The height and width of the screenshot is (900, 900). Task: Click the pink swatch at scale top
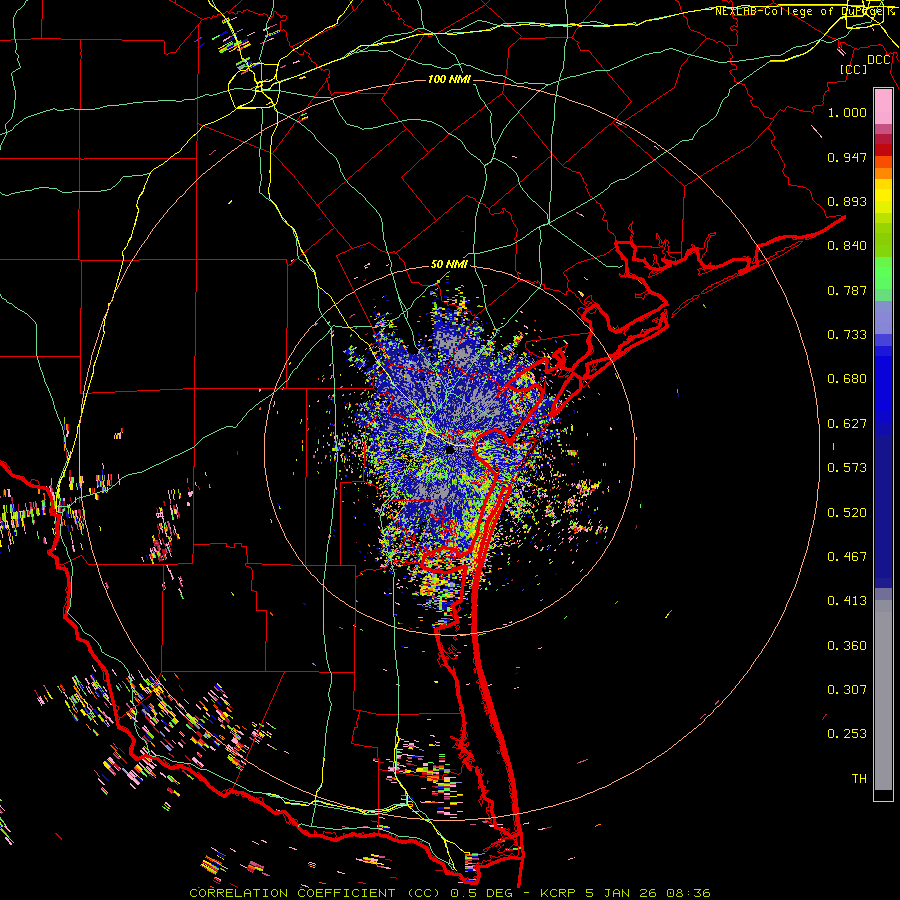883,106
